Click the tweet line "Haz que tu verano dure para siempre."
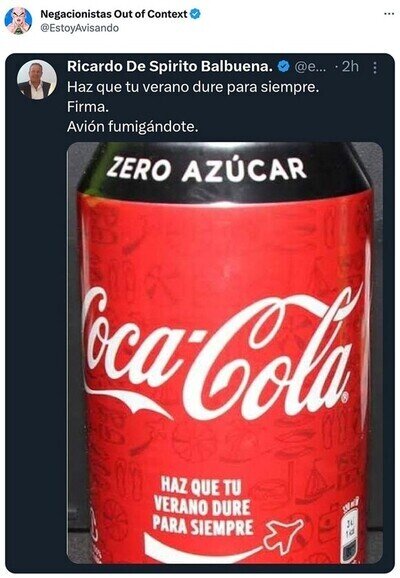Image resolution: width=400 pixels, height=578 pixels. 193,87
